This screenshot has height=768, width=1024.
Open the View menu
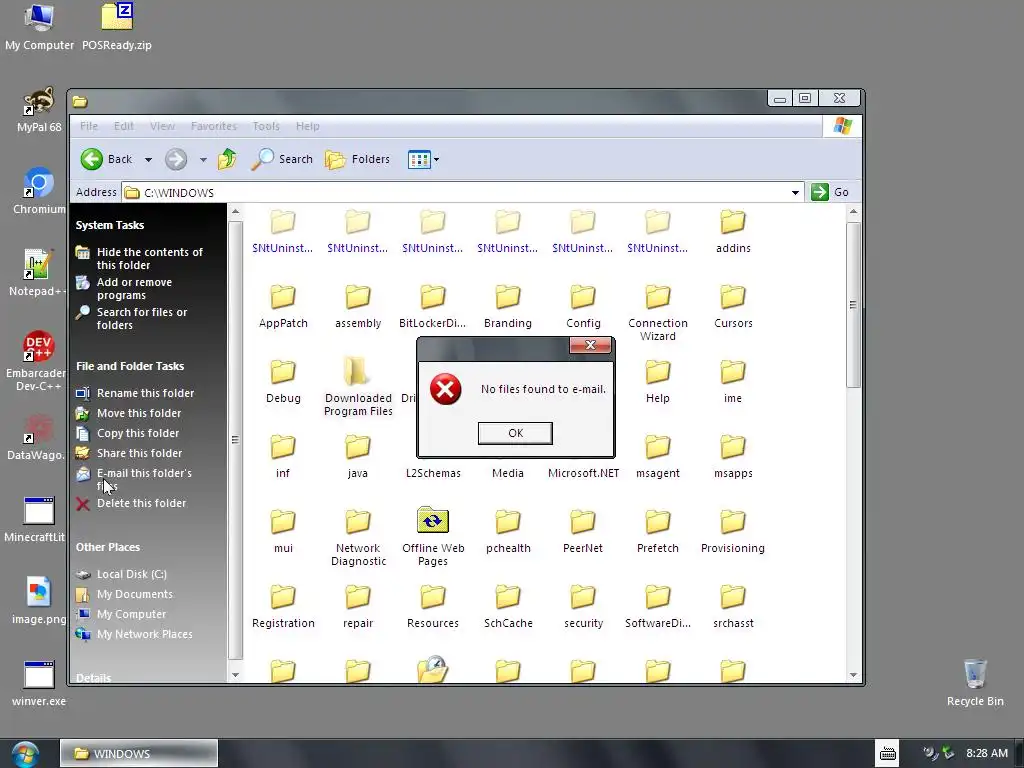162,126
